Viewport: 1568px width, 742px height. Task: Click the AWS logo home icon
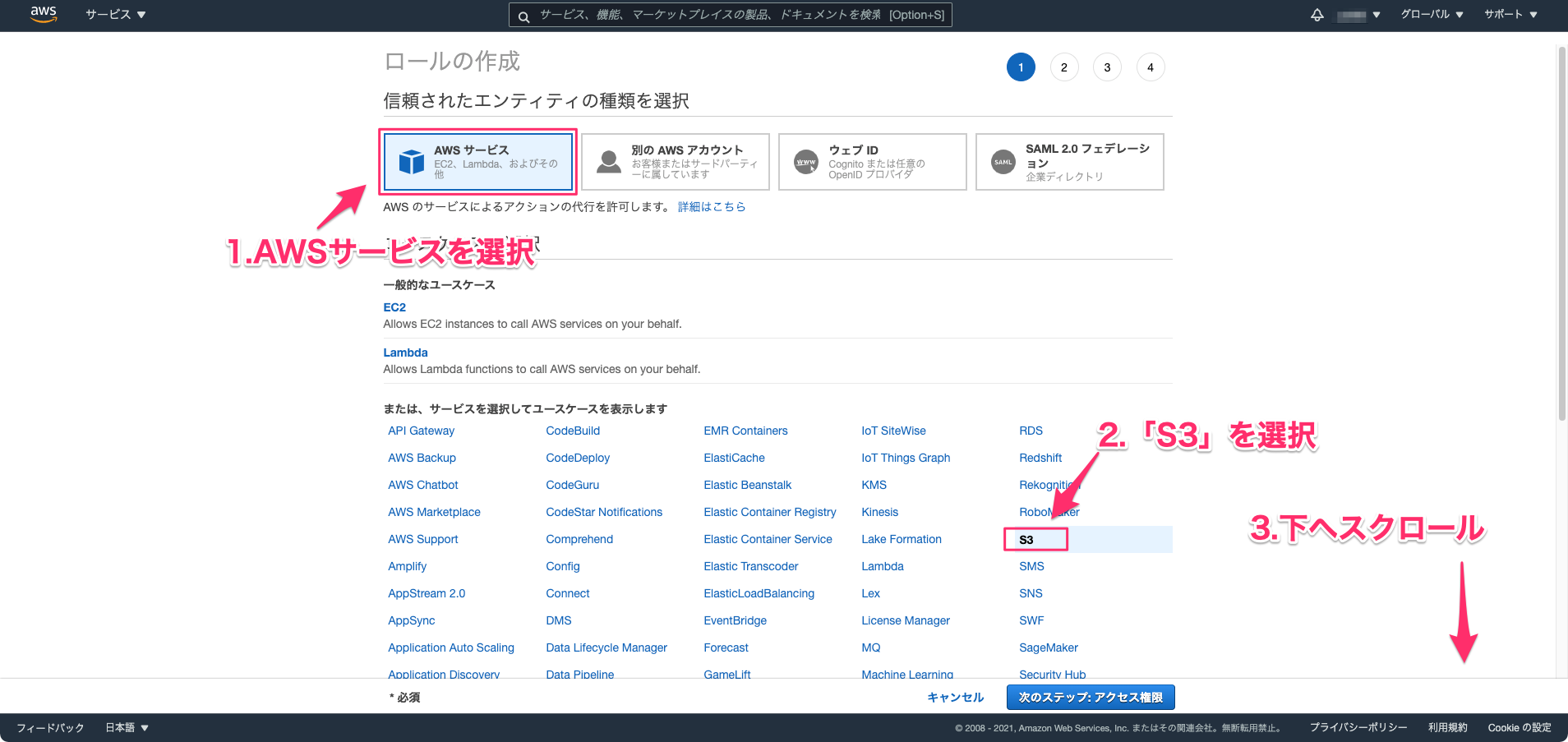coord(44,14)
